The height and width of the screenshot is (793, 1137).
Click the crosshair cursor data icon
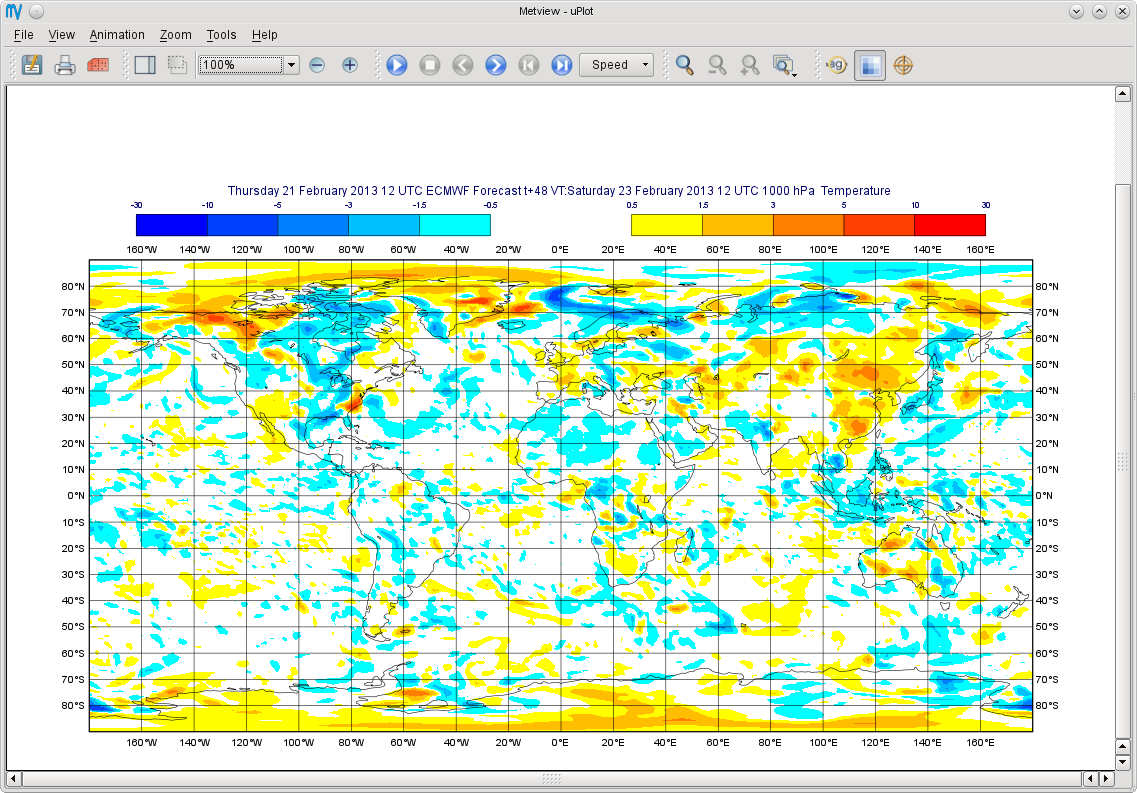click(903, 65)
